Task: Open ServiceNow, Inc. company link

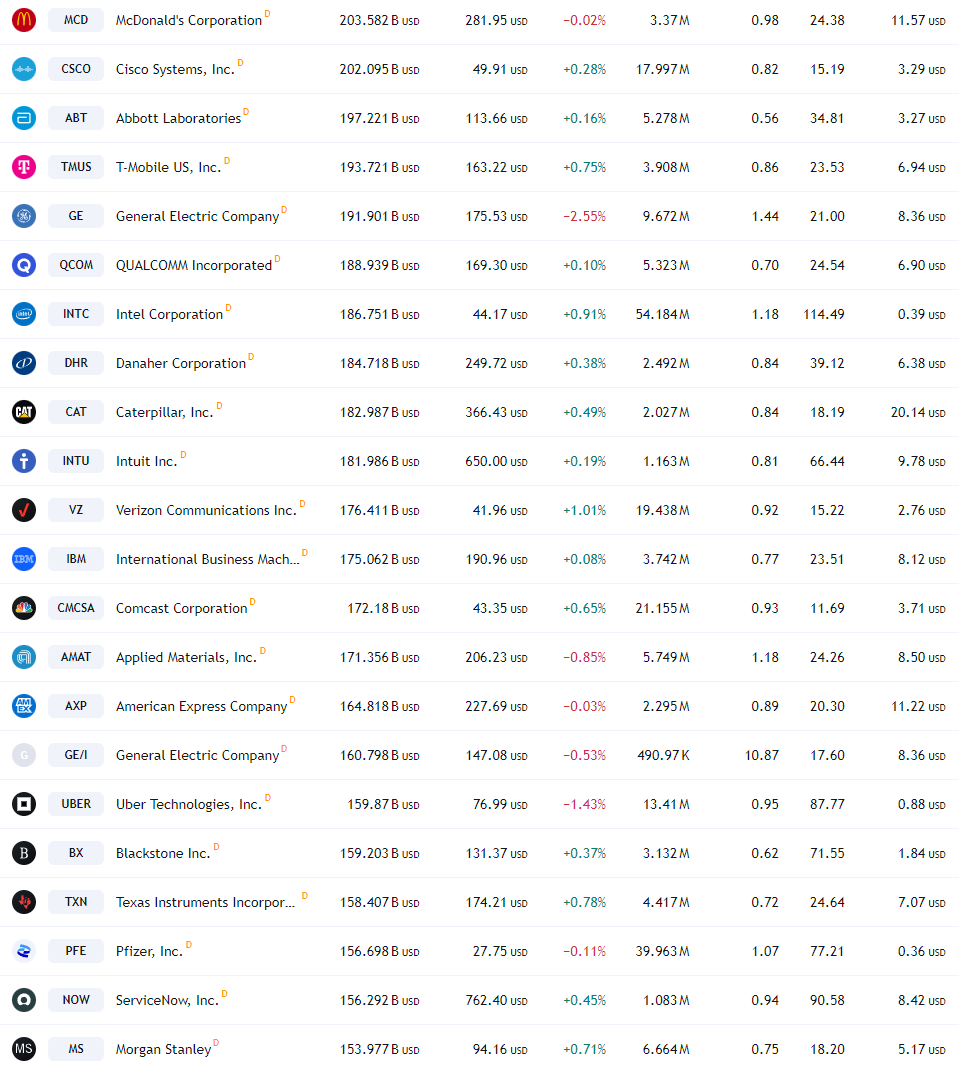Action: click(167, 1000)
